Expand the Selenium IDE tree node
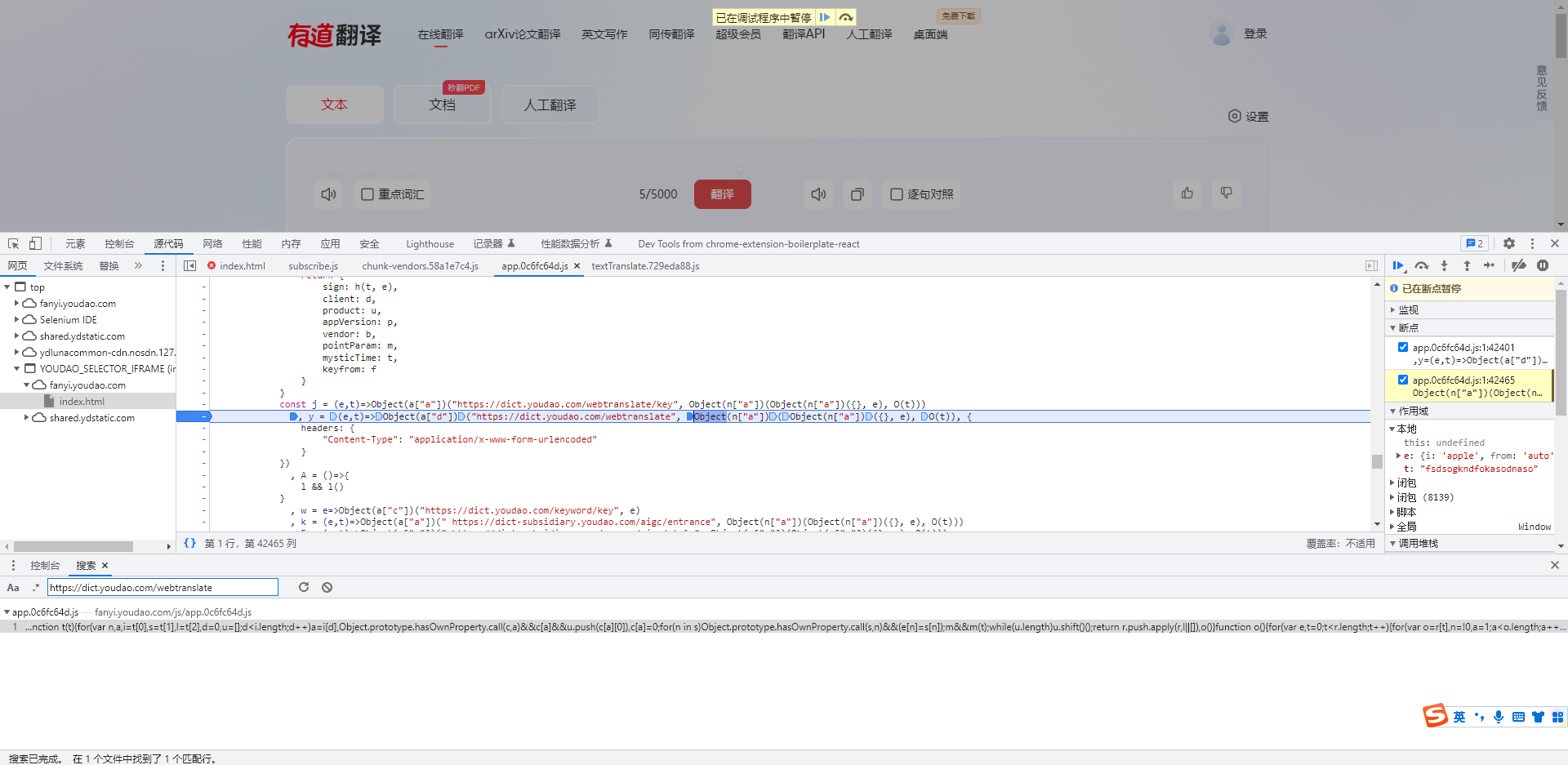The image size is (1568, 765). point(16,320)
